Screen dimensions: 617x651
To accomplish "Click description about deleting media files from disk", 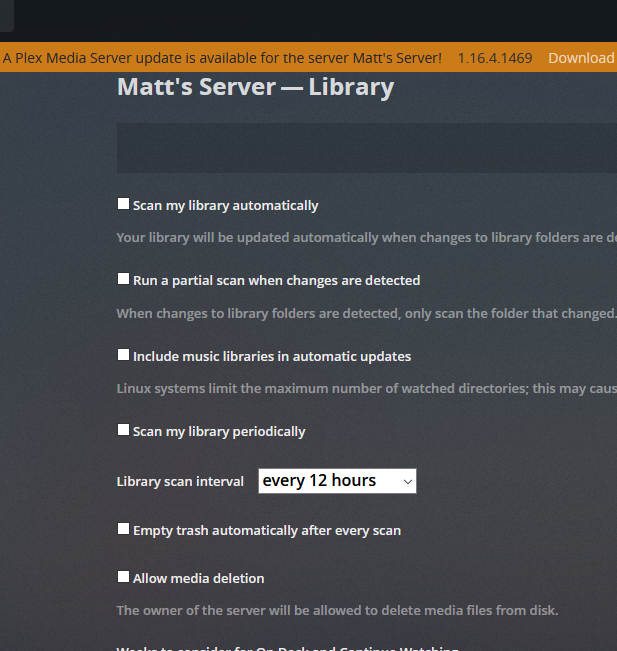I will [337, 610].
